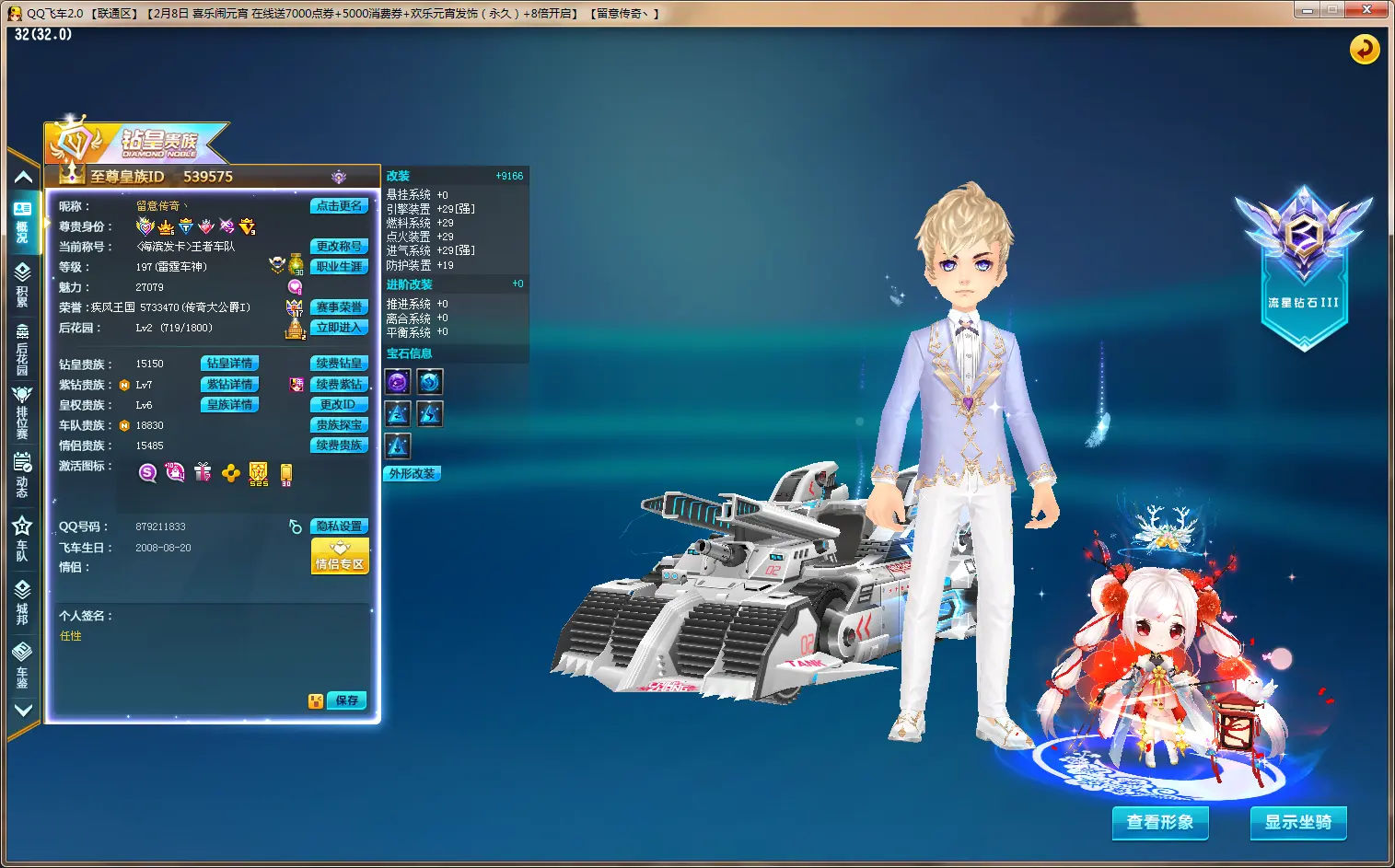1395x868 pixels.
Task: Click the blue T shield badge
Action: tap(186, 226)
